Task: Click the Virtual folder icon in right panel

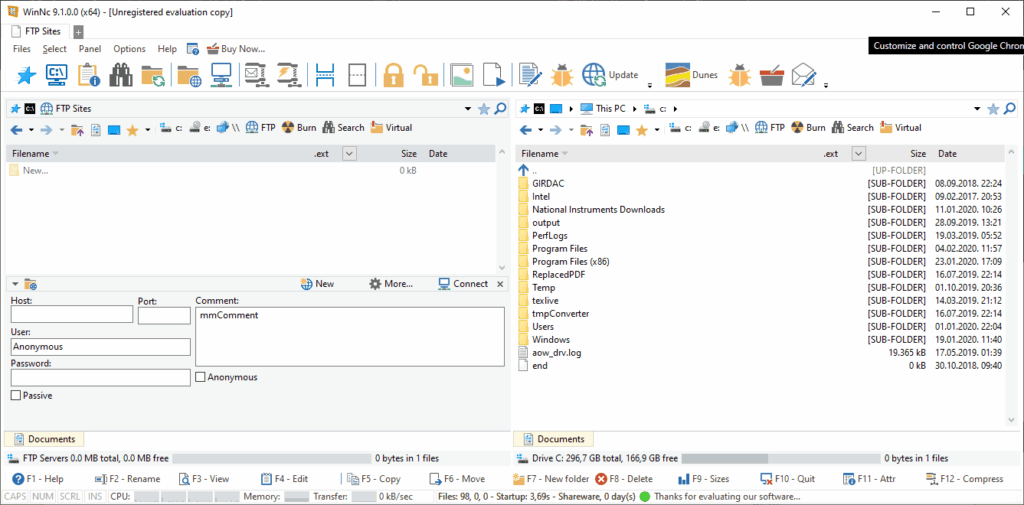Action: click(x=886, y=128)
